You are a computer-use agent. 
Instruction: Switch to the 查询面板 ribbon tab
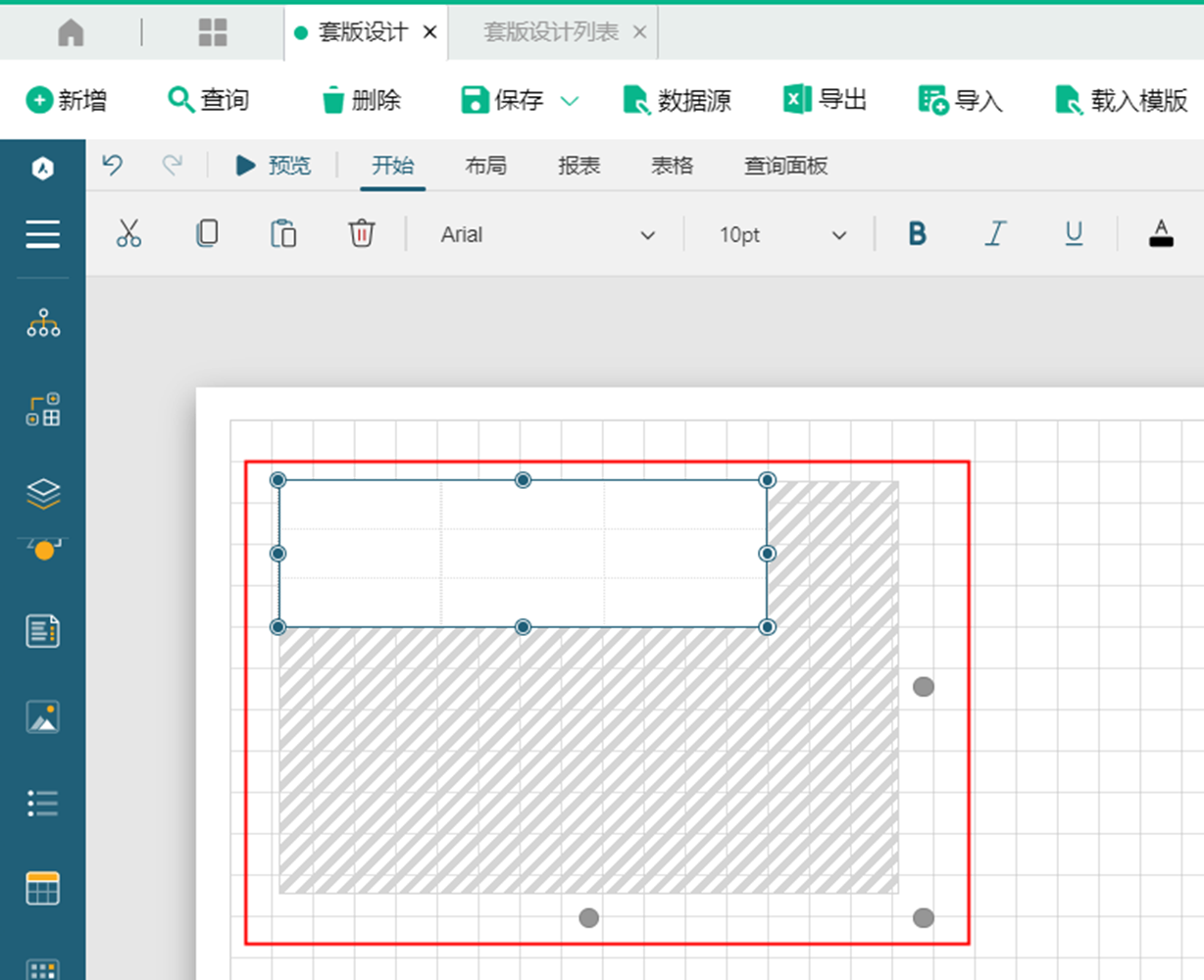tap(786, 166)
